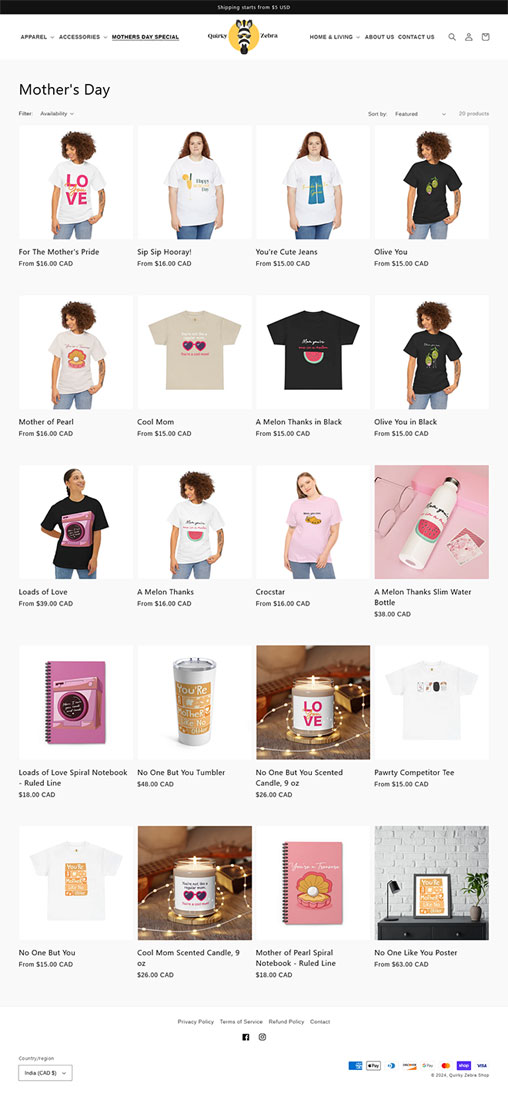Open the Privacy Policy footer link
This screenshot has width=508, height=1097.
pos(196,1021)
